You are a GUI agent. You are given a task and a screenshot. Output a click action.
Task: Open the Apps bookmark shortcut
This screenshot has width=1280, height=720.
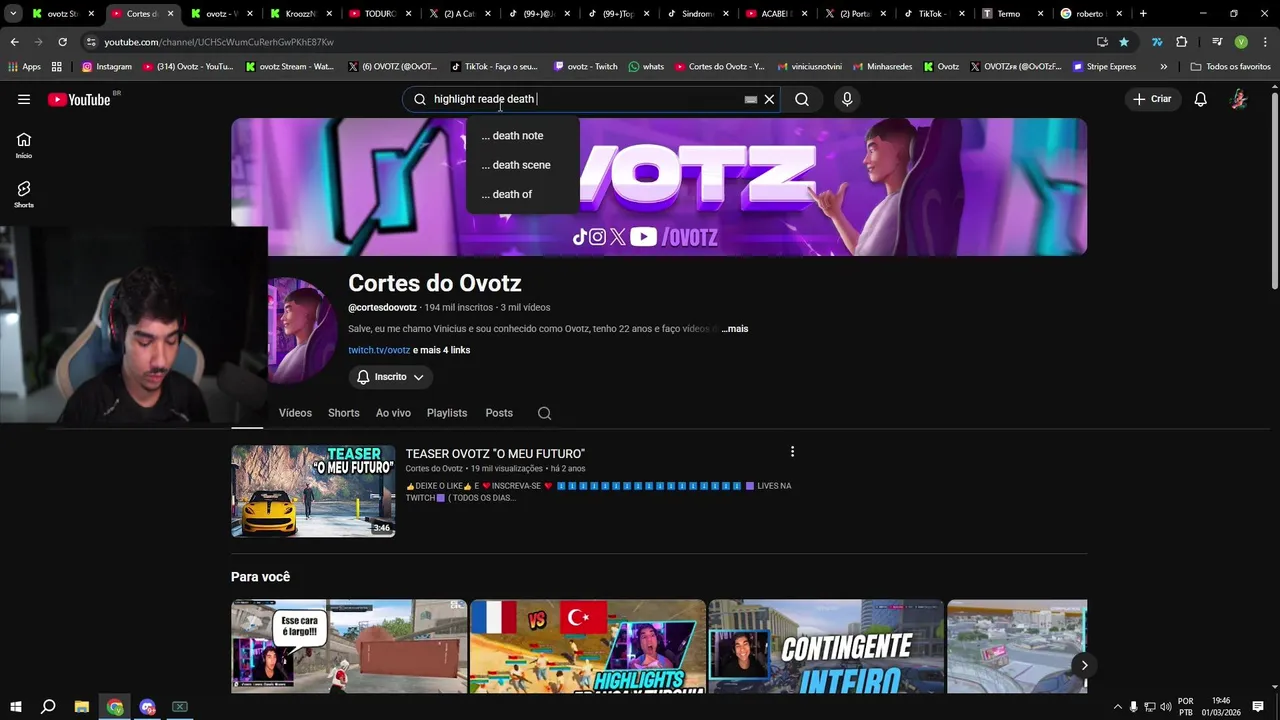click(x=24, y=67)
